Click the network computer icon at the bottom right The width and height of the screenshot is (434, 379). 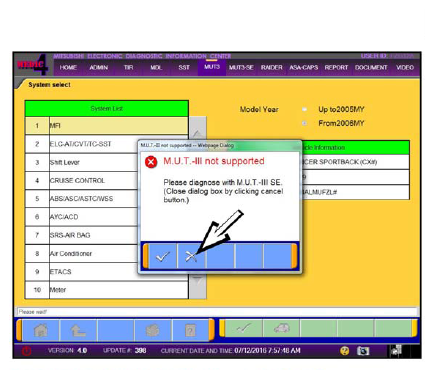pos(396,351)
